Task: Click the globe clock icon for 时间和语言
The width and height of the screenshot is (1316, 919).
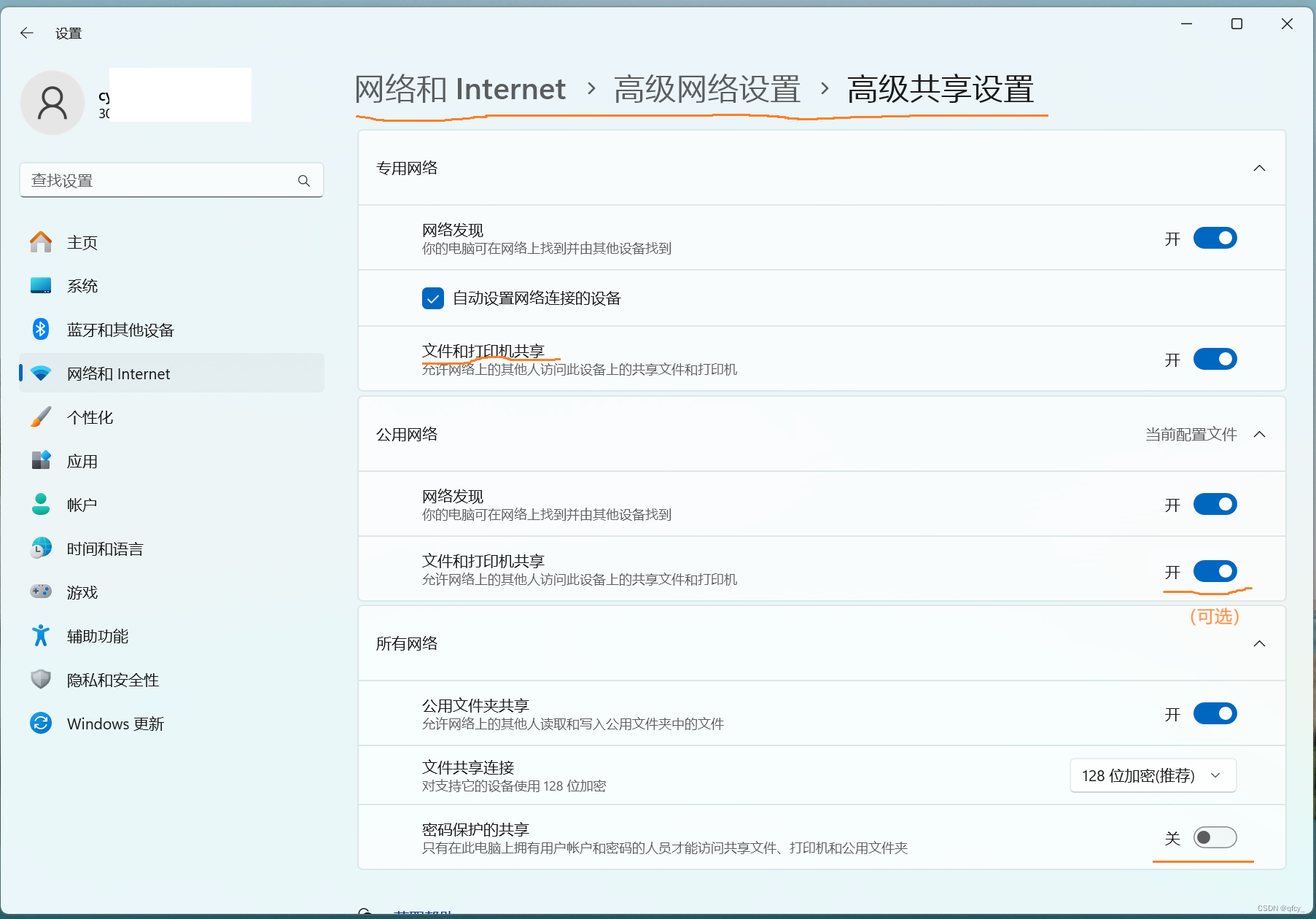Action: [41, 548]
